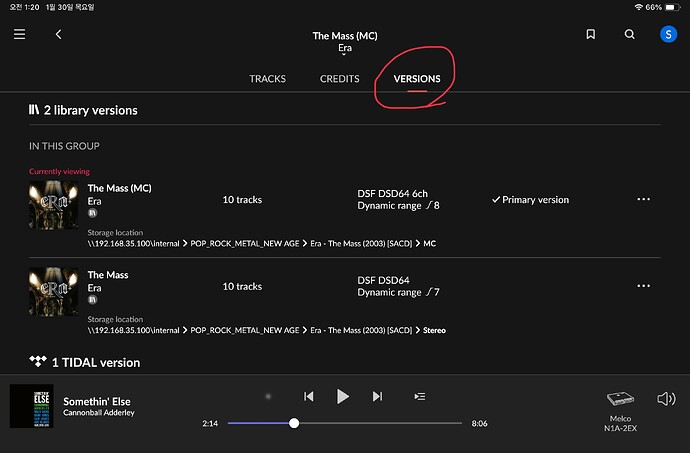Click the TIDAL logo icon
Screen dimensions: 690x453
click(38, 361)
